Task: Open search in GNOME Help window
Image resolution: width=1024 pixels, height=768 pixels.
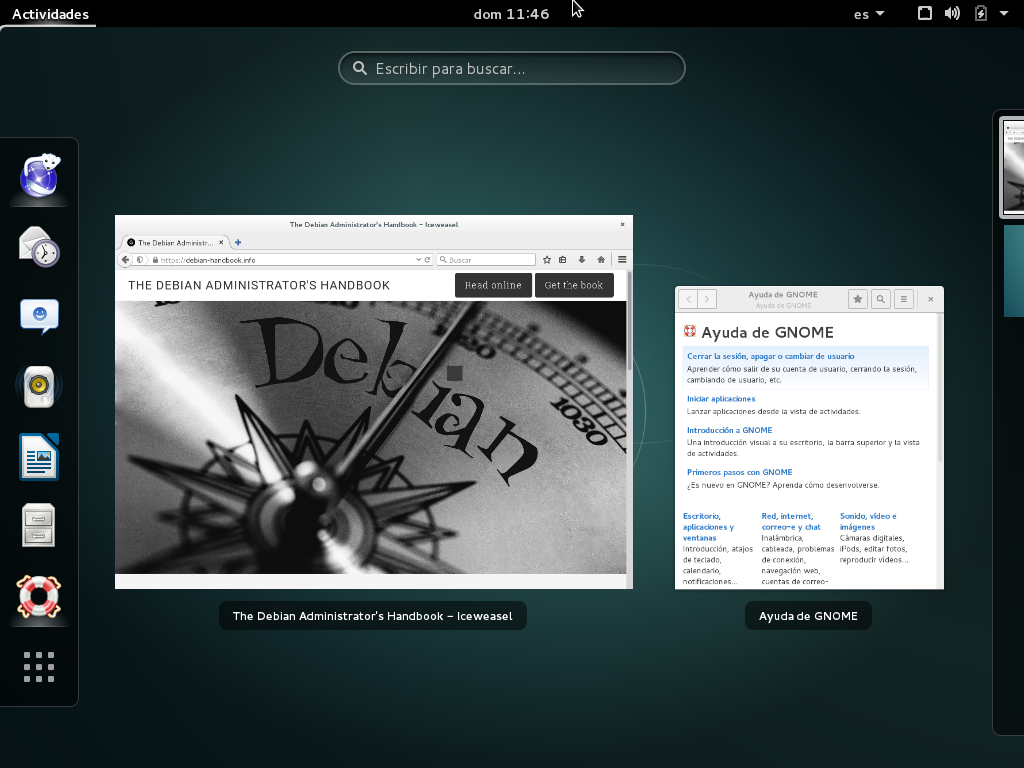Action: tap(880, 299)
